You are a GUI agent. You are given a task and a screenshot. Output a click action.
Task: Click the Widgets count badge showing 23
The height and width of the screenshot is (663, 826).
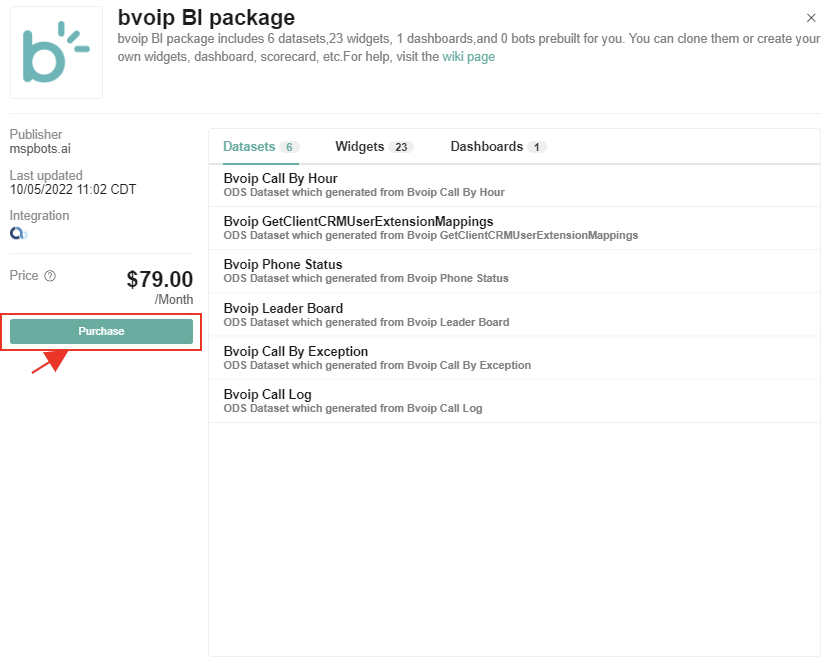click(404, 146)
